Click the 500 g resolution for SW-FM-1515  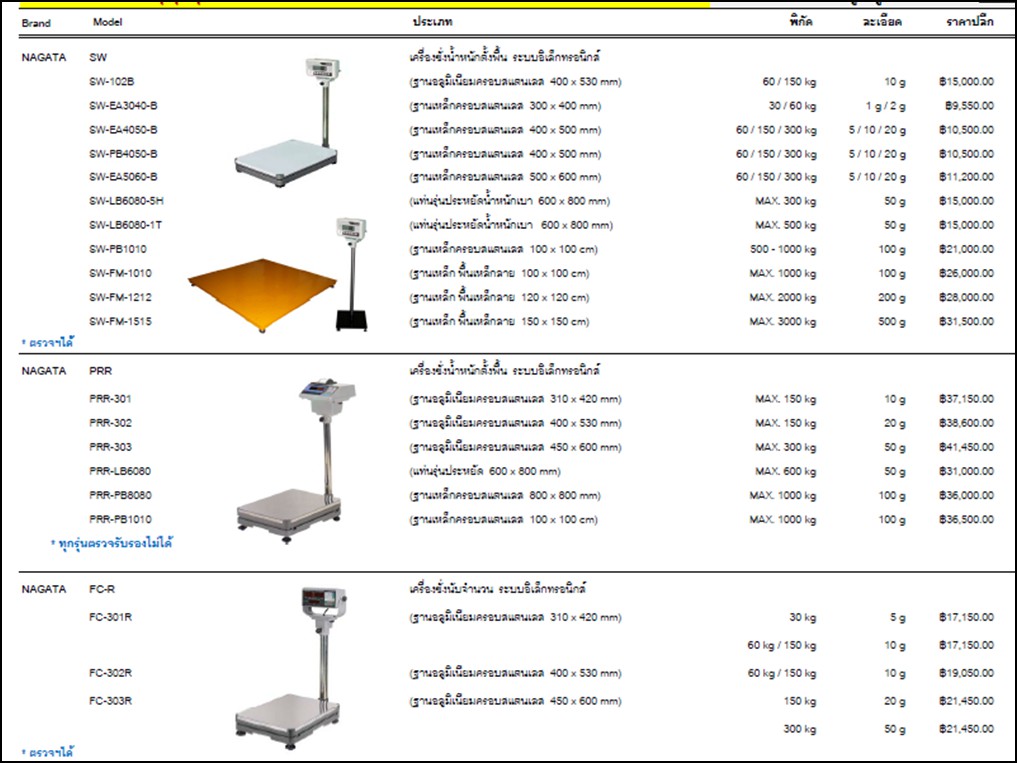tap(892, 321)
